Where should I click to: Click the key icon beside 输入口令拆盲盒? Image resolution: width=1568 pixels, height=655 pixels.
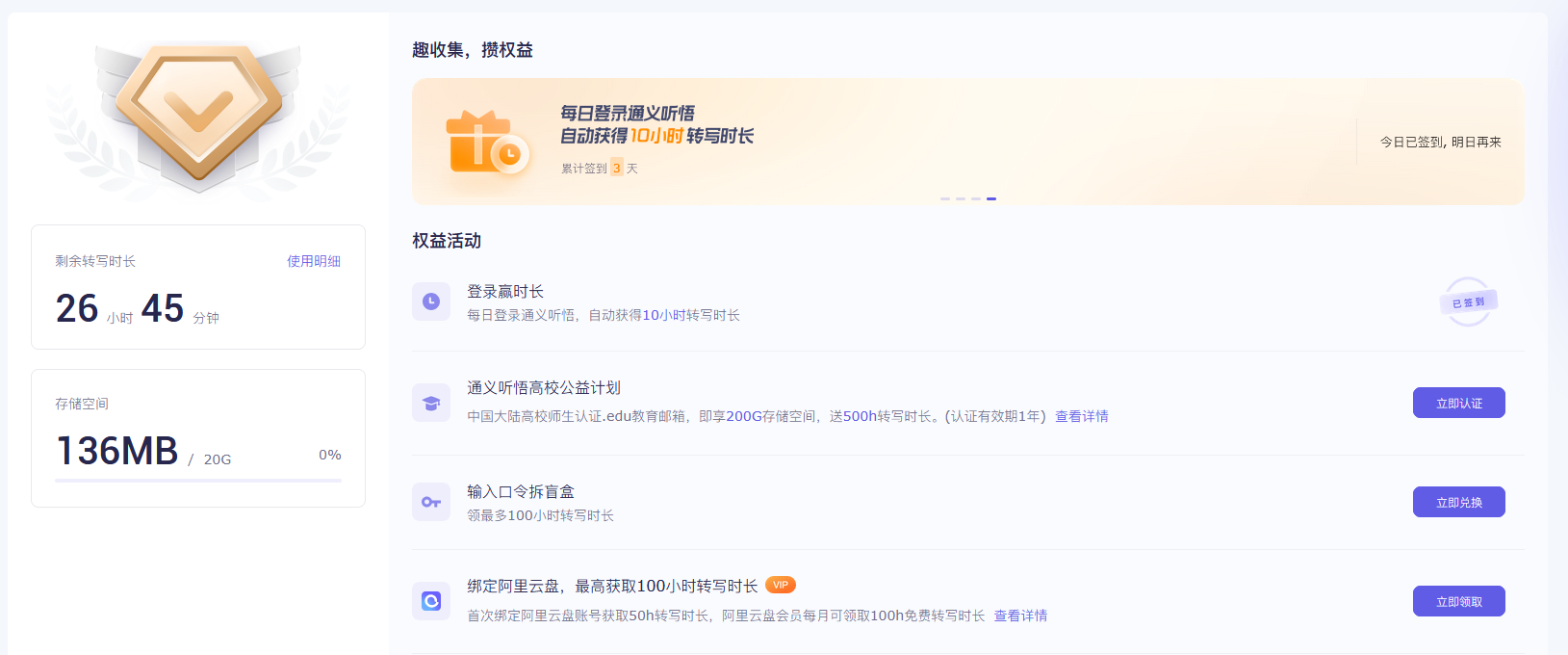pos(430,502)
